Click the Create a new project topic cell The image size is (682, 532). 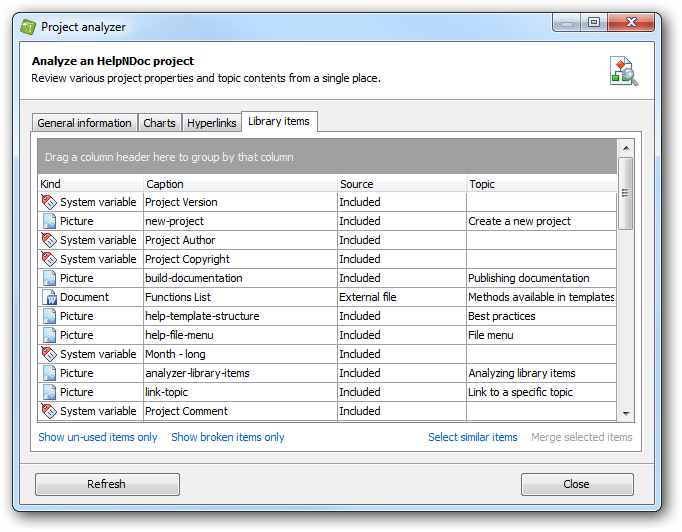(x=542, y=221)
